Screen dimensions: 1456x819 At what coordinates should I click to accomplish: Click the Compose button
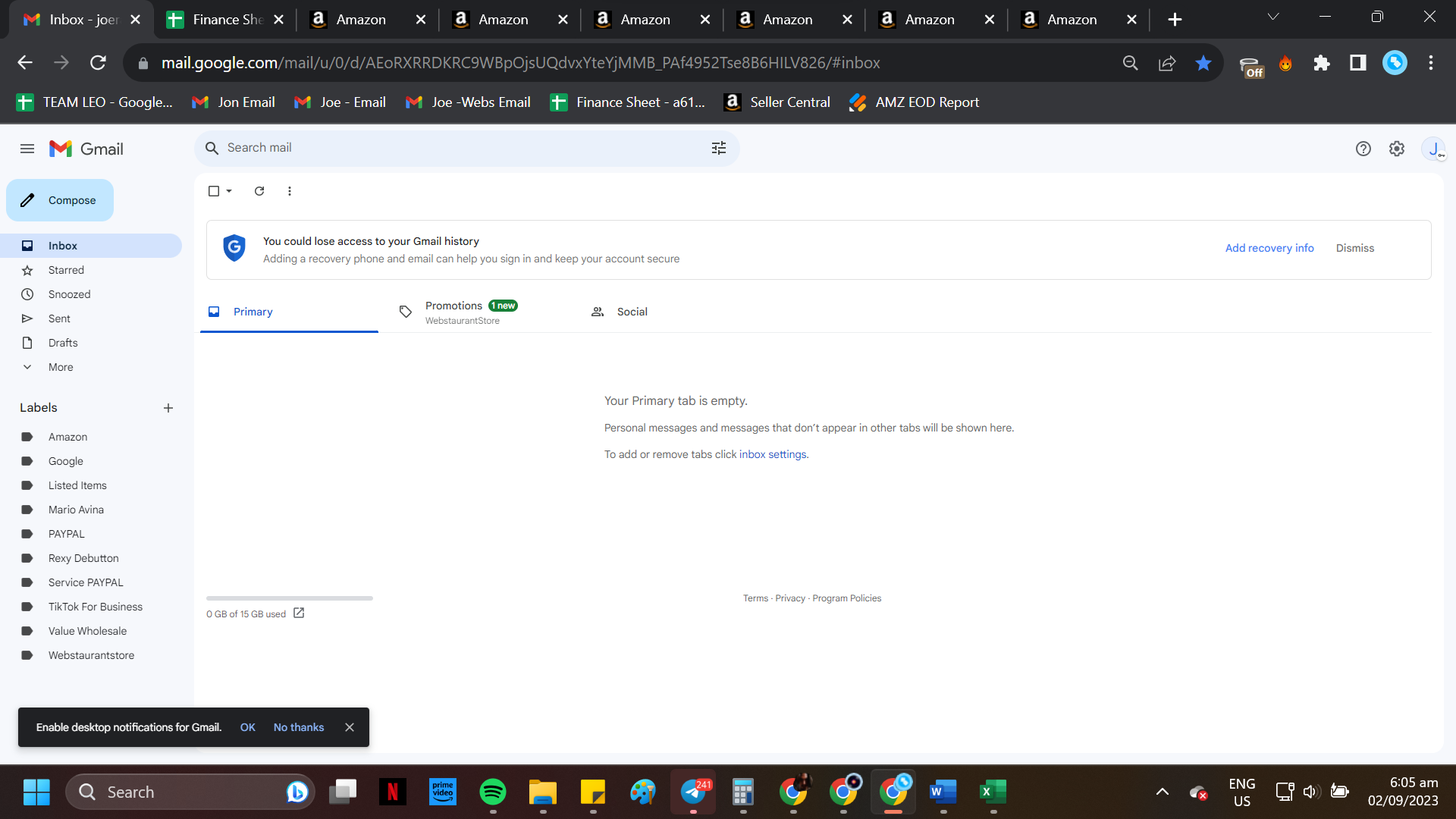60,200
